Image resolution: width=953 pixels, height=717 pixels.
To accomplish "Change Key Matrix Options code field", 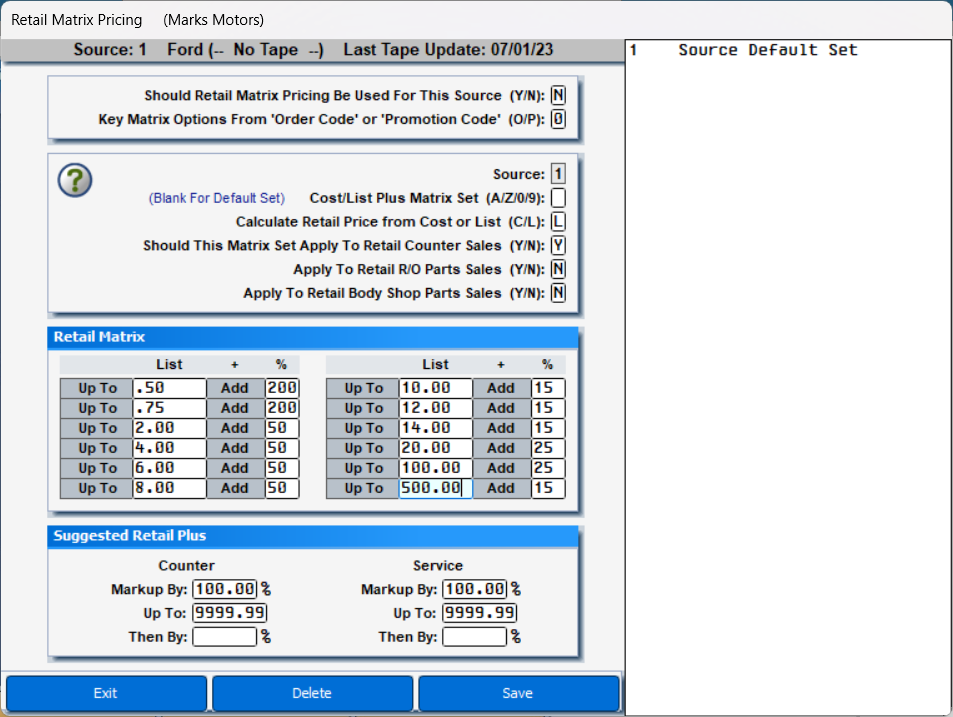I will click(x=558, y=118).
